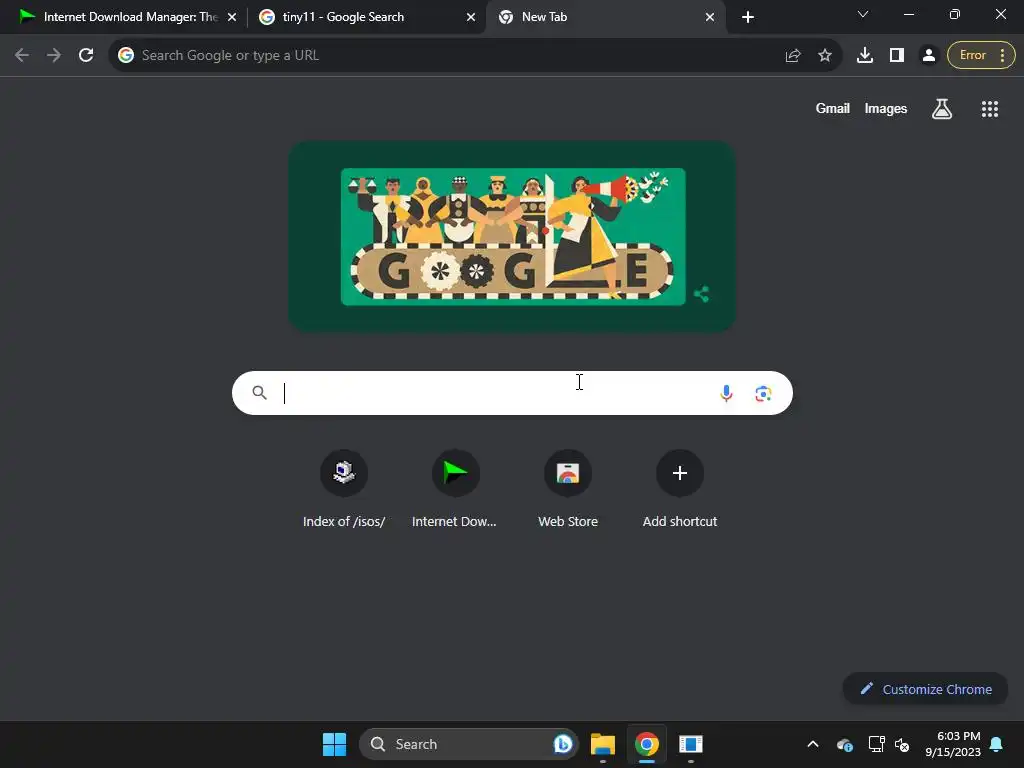
Task: Open the Web Store shortcut
Action: coord(568,489)
